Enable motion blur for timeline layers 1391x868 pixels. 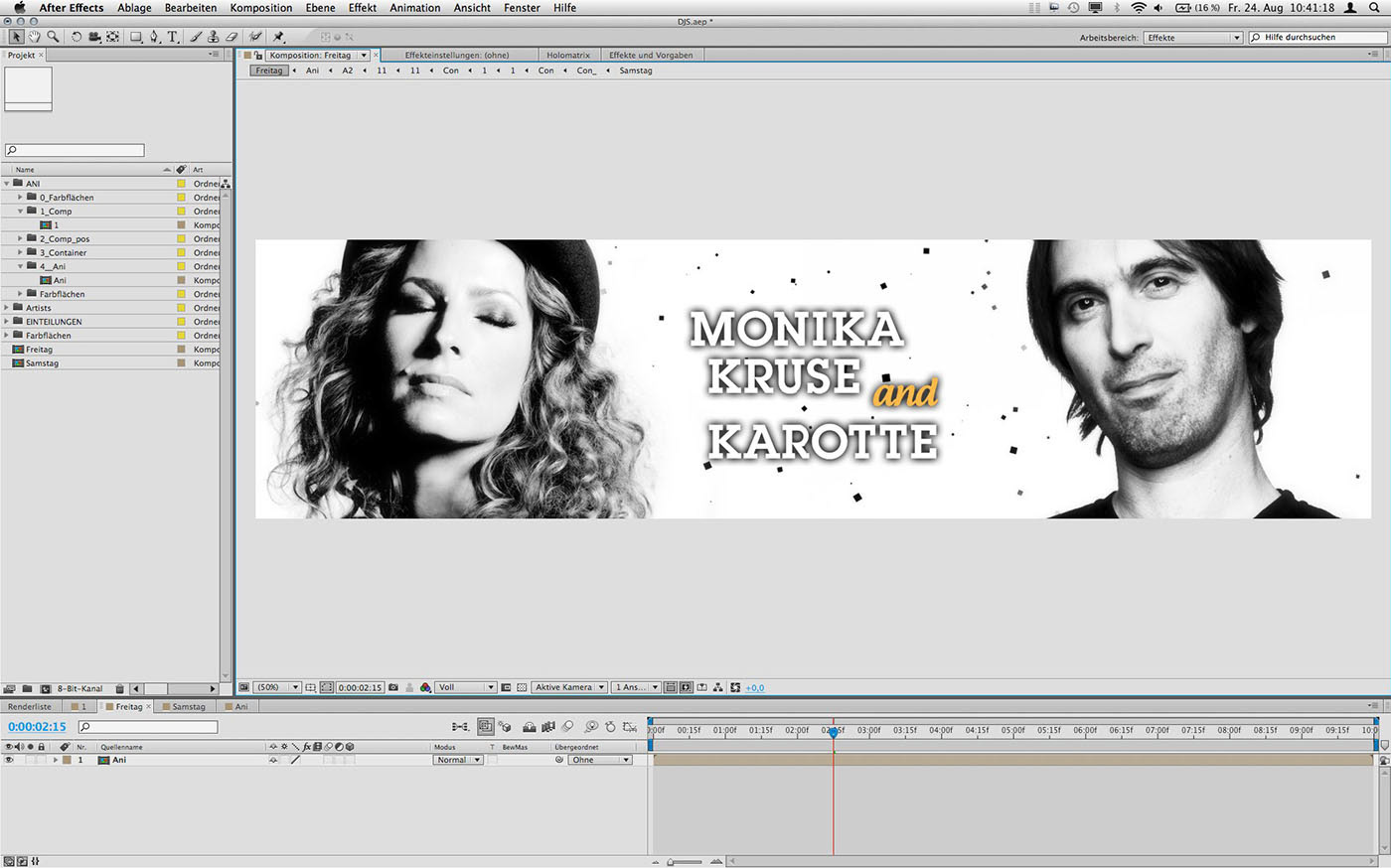(x=567, y=727)
